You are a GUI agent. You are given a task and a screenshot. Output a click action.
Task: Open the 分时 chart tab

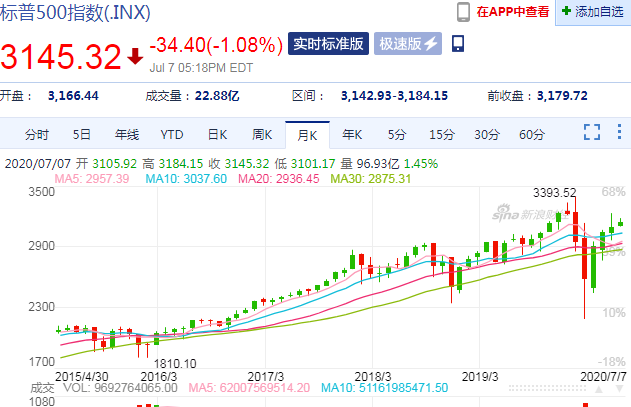point(37,134)
